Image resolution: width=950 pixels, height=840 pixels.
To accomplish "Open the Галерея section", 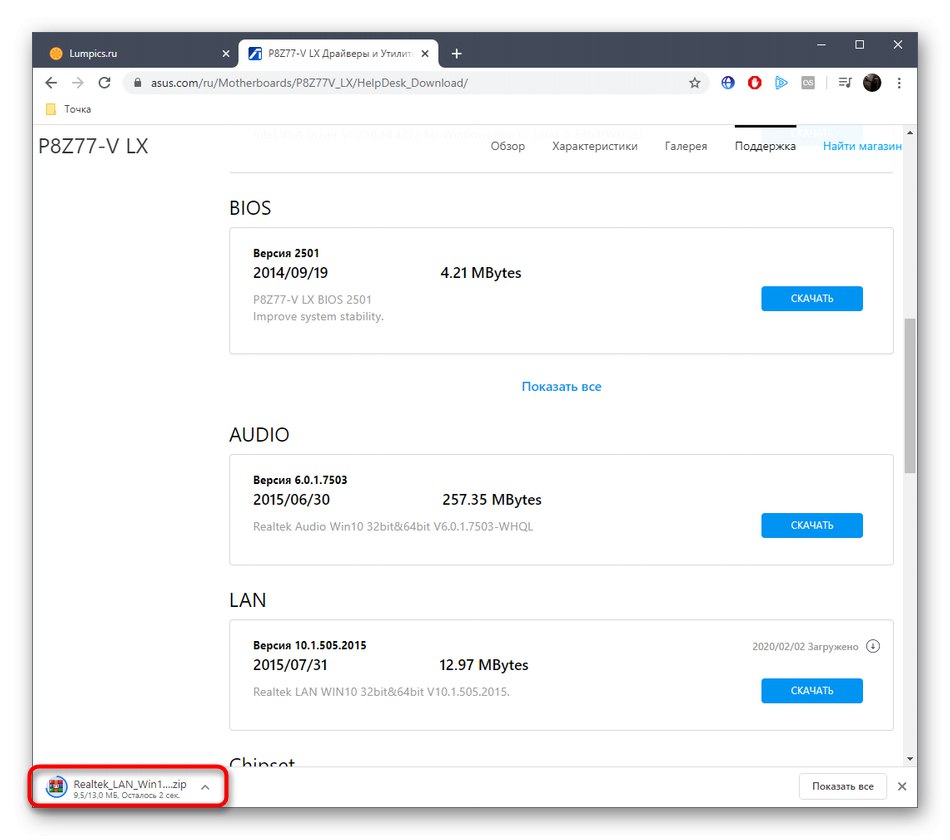I will [686, 146].
